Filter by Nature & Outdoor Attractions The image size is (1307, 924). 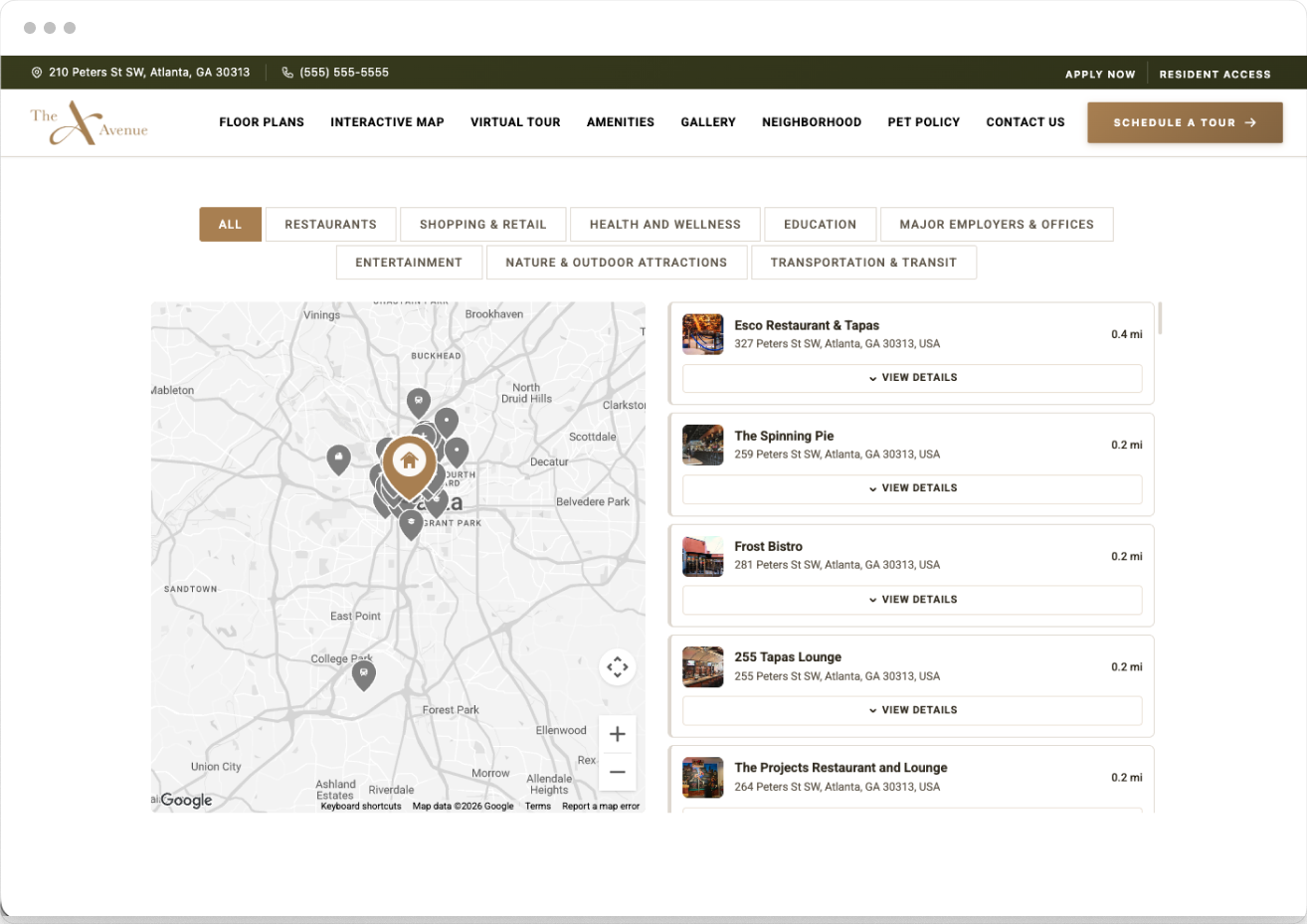tap(616, 263)
